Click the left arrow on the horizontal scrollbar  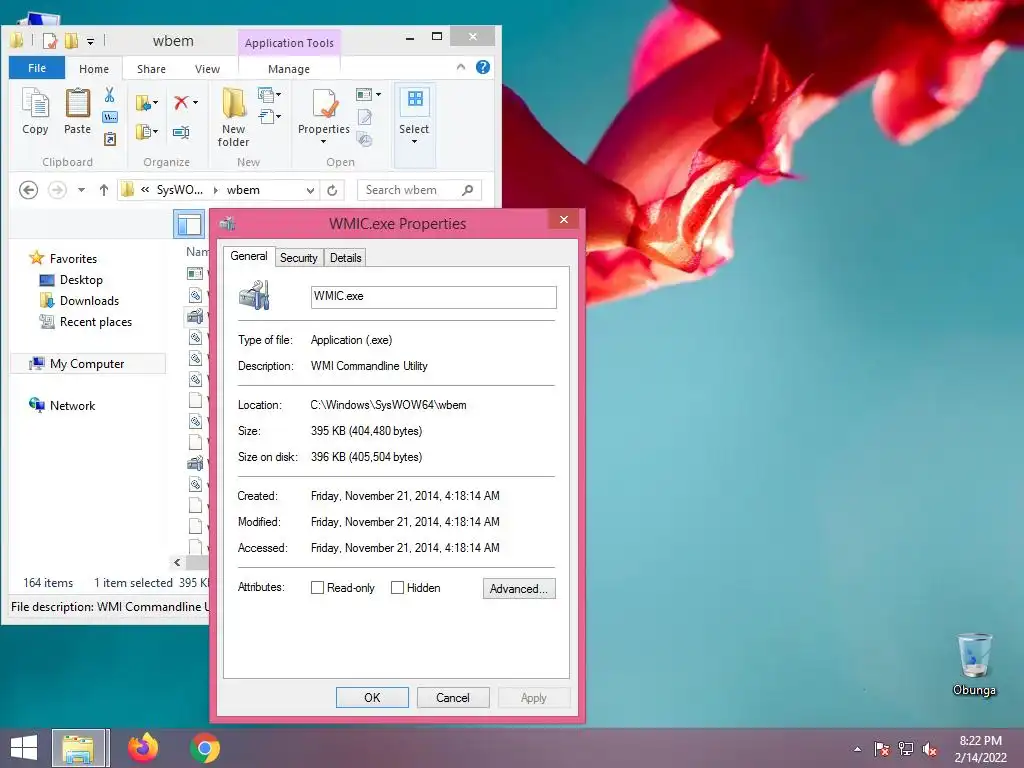coord(177,562)
